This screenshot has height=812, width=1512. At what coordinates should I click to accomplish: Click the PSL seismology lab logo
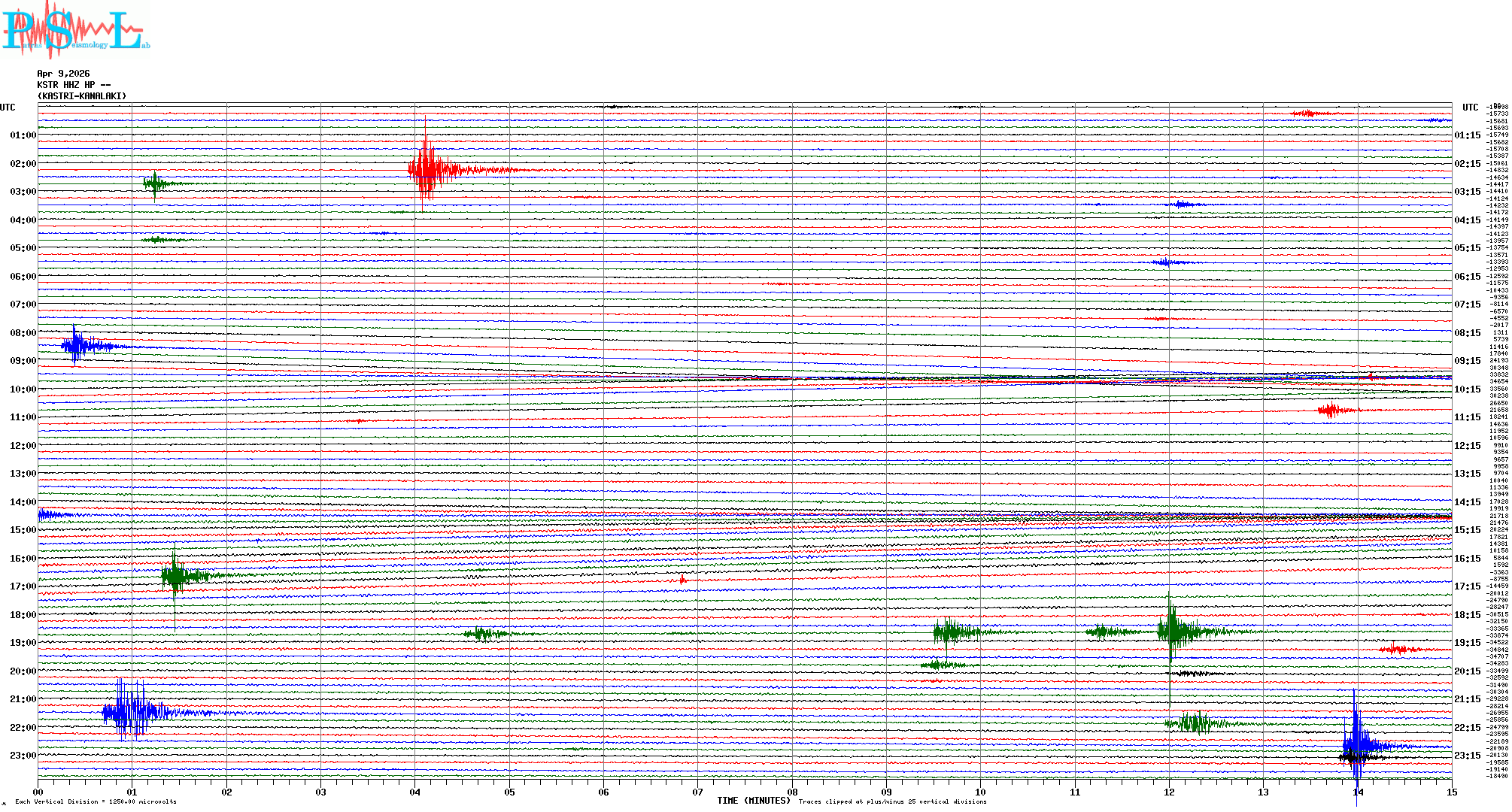pyautogui.click(x=75, y=30)
